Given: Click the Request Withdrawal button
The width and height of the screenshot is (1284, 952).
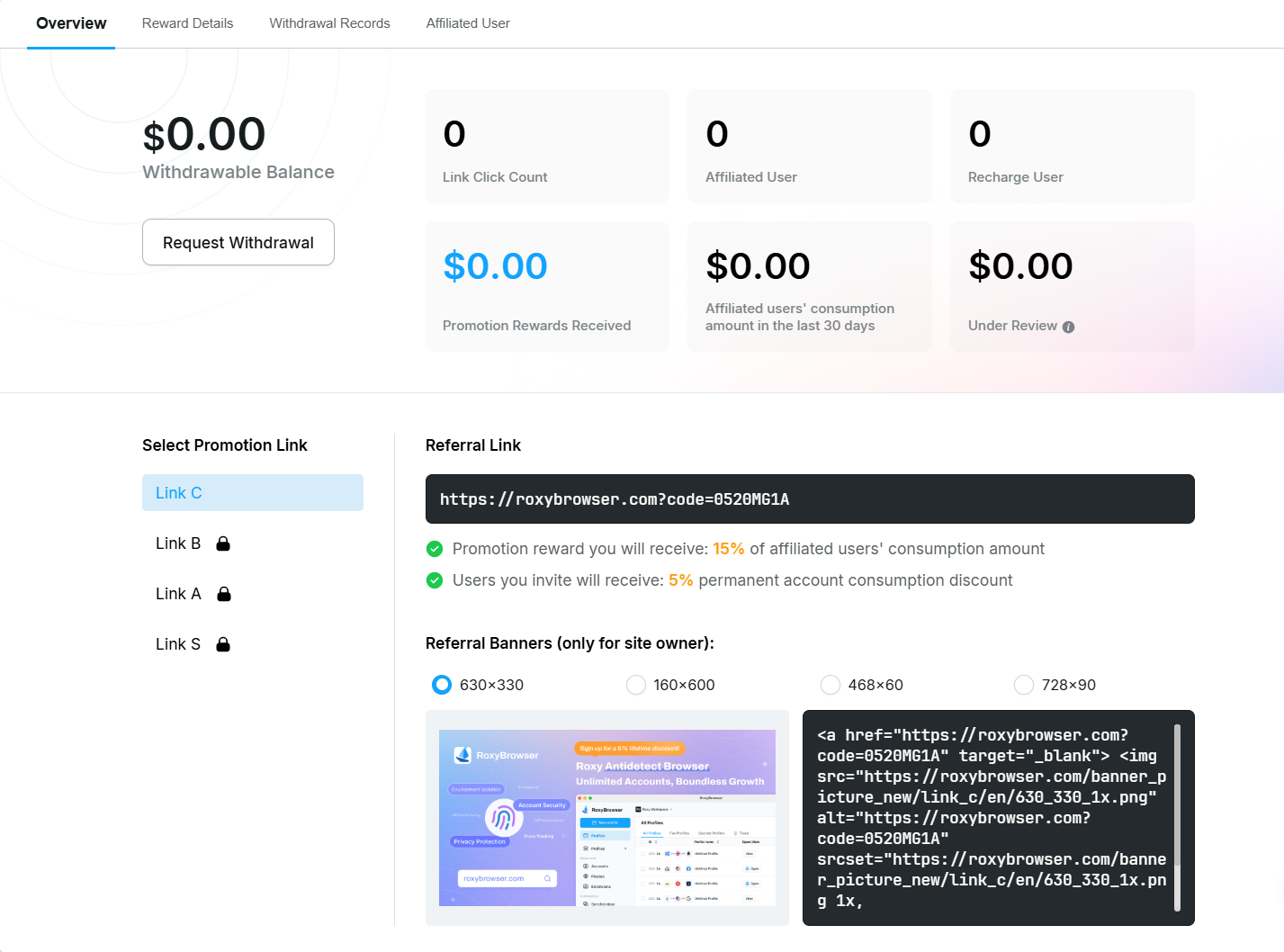Looking at the screenshot, I should pos(238,242).
